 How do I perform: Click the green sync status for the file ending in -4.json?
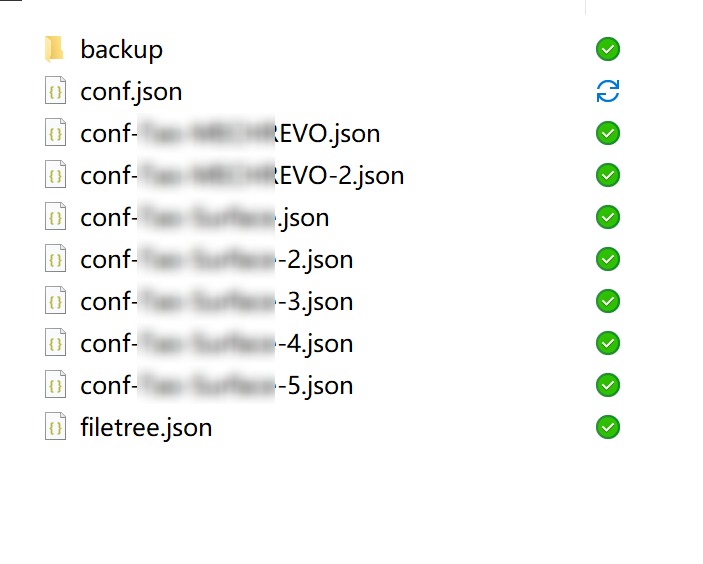pyautogui.click(x=608, y=343)
